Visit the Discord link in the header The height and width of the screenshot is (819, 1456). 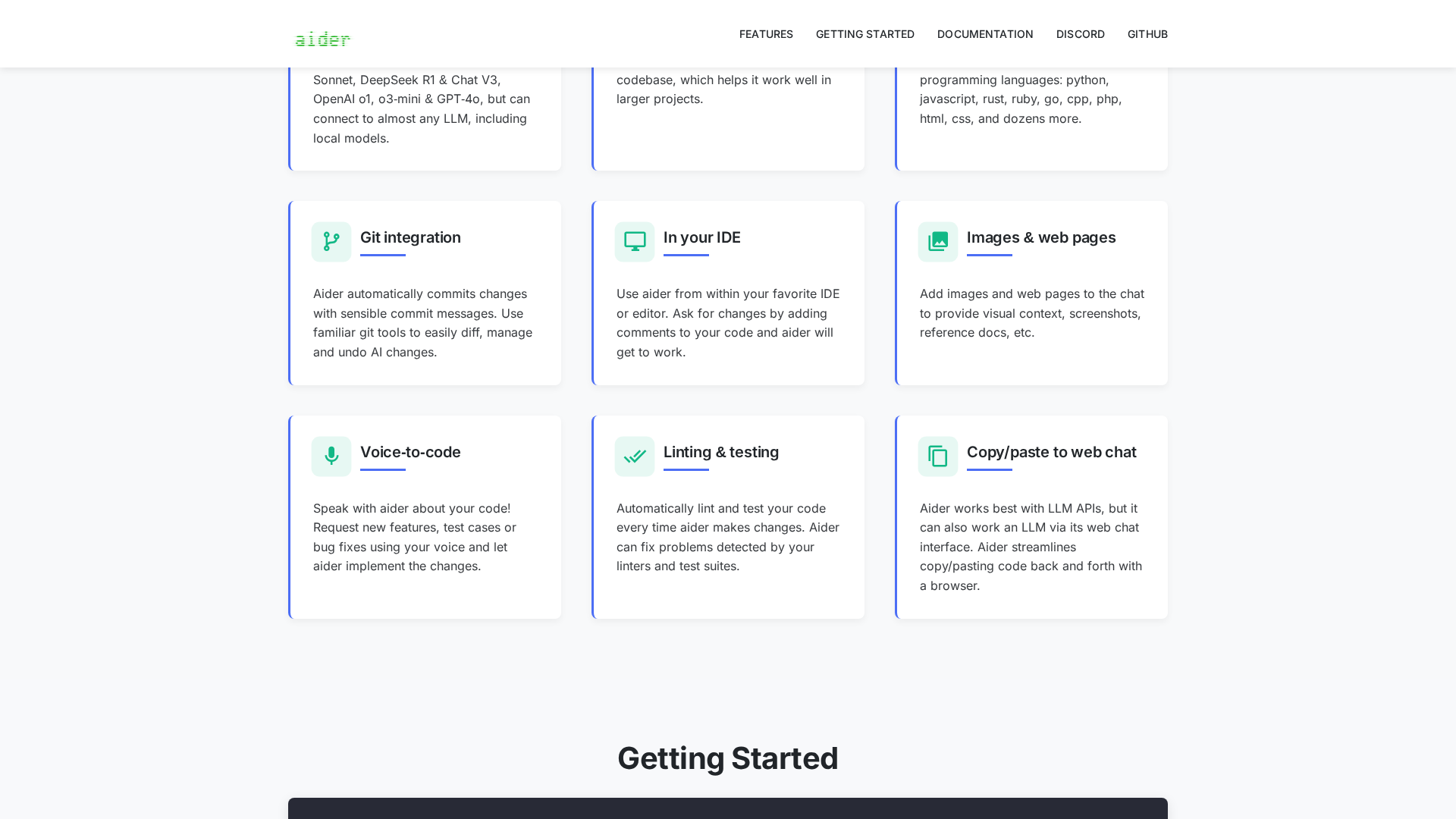tap(1080, 34)
